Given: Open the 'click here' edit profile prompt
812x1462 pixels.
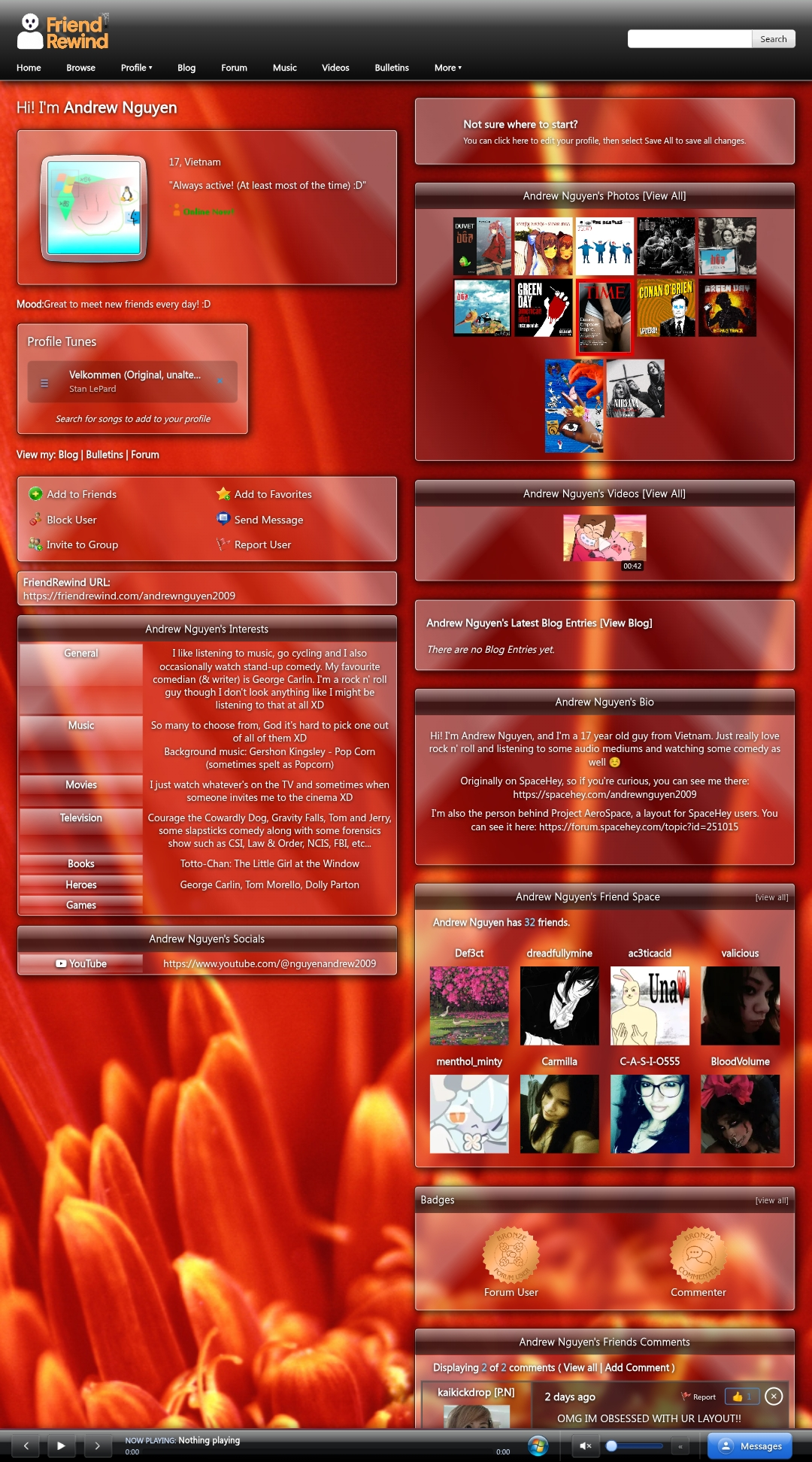Looking at the screenshot, I should (x=511, y=141).
